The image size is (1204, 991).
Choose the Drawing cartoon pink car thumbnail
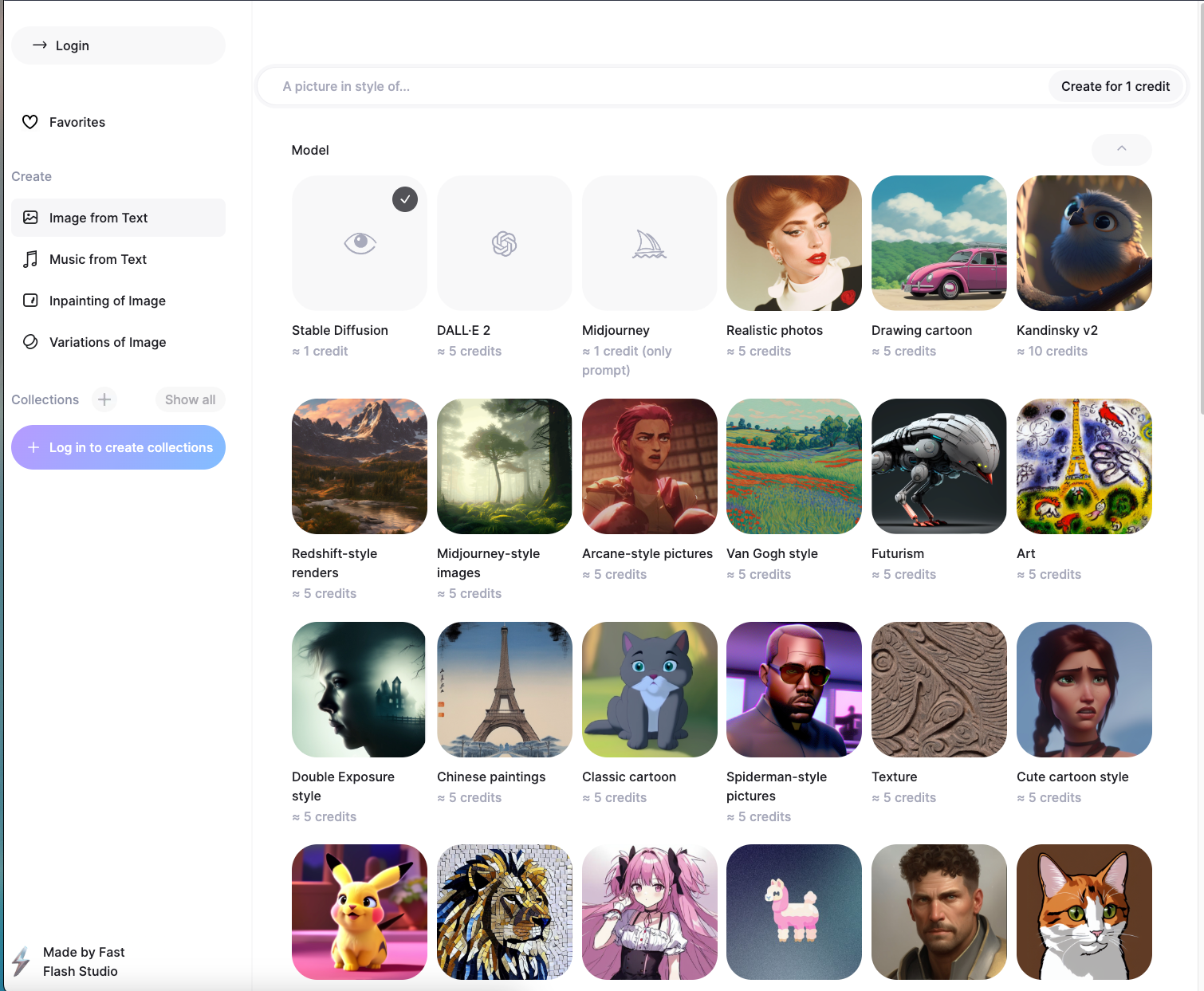tap(939, 243)
